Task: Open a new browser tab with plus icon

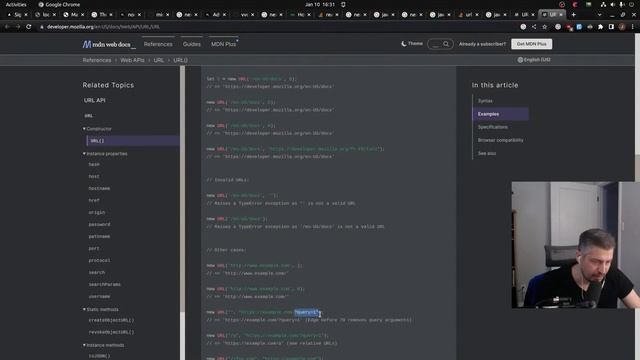Action: click(573, 14)
